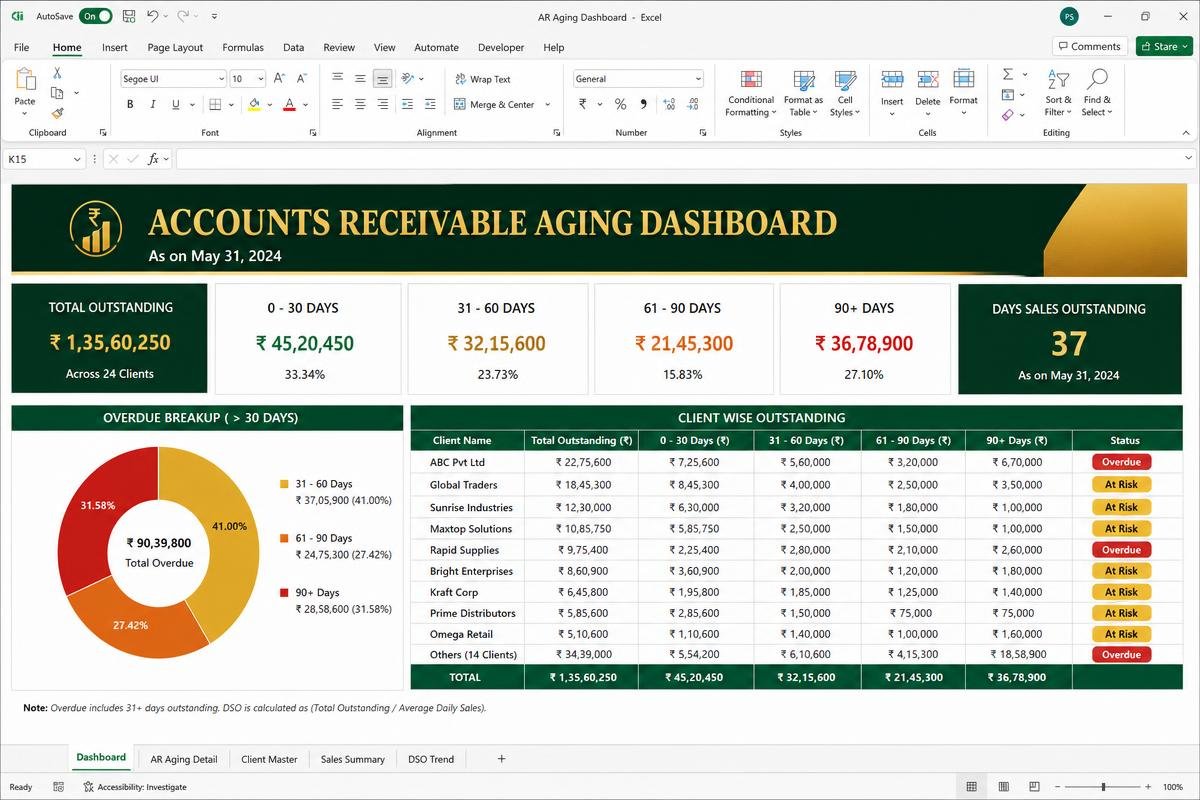Expand Find & Select menu
The image size is (1200, 800).
1097,93
